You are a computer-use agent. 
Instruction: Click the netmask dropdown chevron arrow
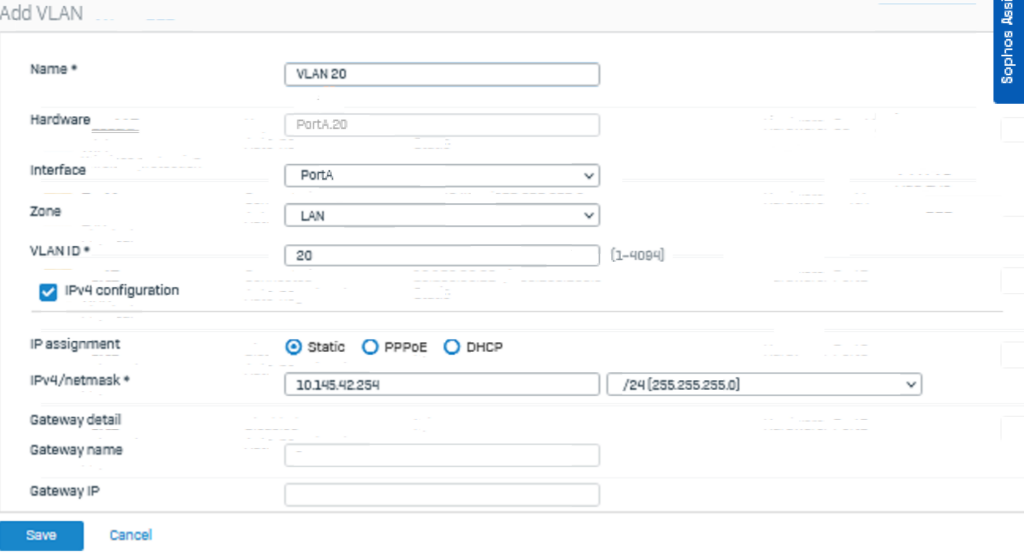click(x=911, y=385)
